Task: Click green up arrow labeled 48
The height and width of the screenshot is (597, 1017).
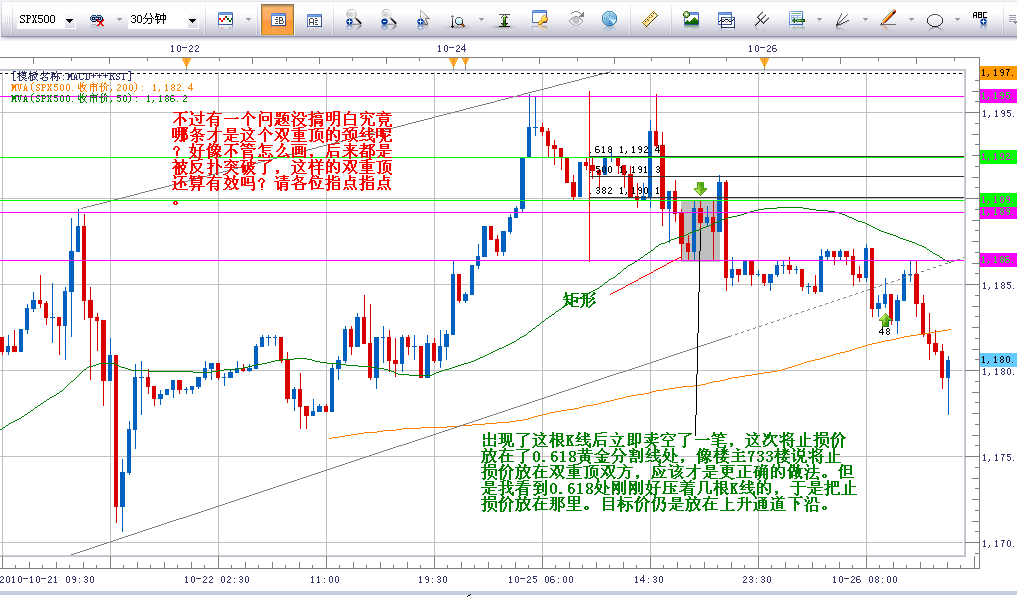Action: coord(885,320)
